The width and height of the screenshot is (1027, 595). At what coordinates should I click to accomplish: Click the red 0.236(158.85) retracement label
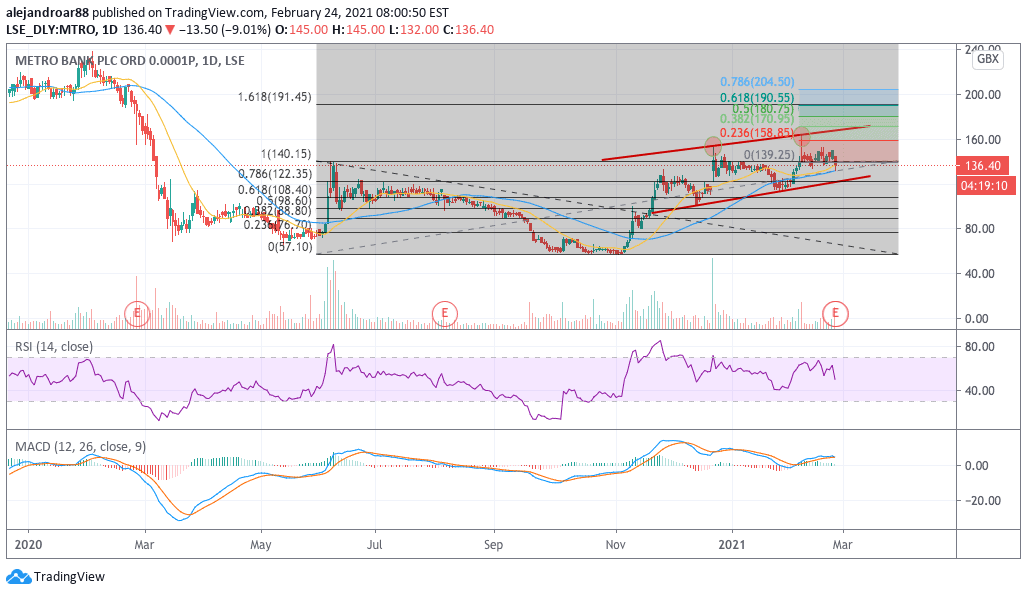[x=757, y=133]
